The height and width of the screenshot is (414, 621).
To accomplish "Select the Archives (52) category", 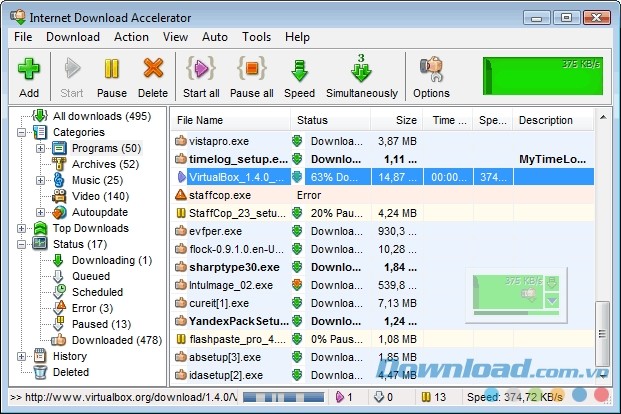I will [105, 164].
